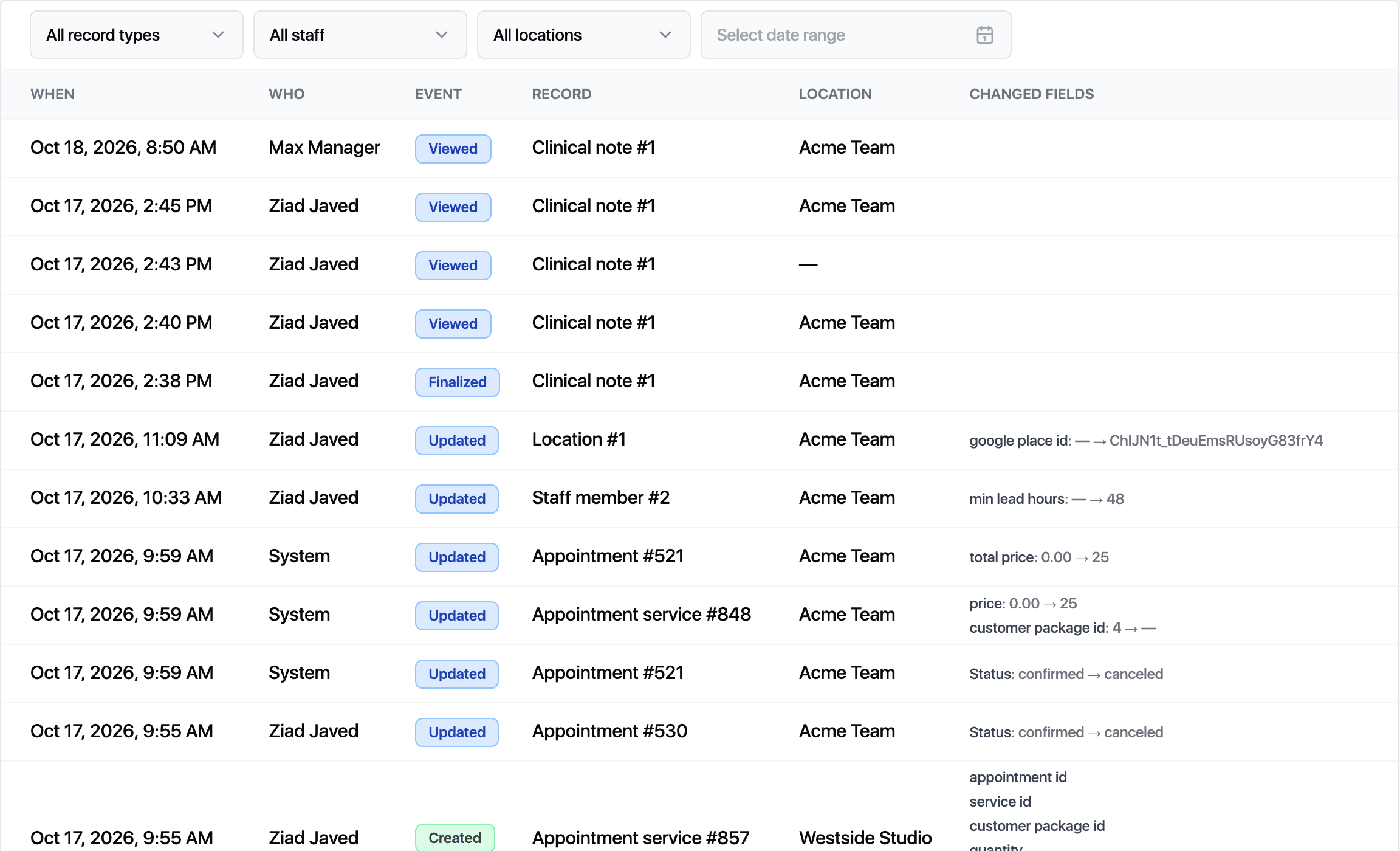Open the calendar icon in date range
Screen dimensions: 1400x851
(x=984, y=35)
